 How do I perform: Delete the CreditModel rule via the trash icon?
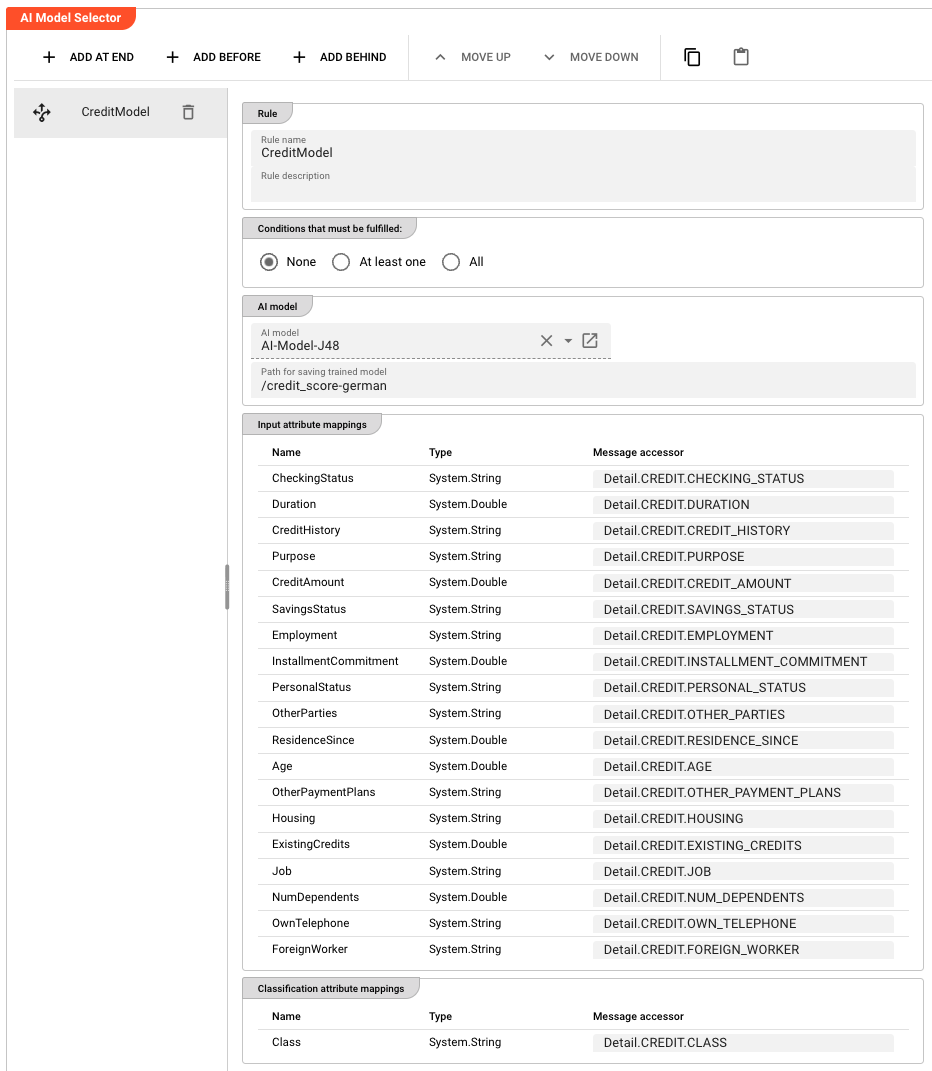point(188,112)
